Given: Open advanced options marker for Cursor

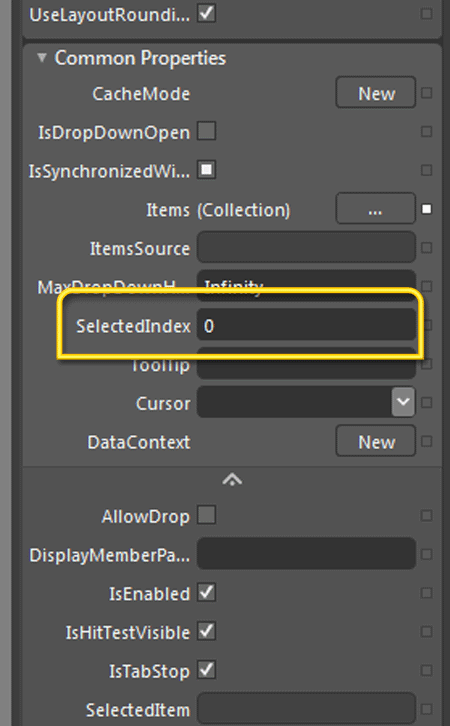Looking at the screenshot, I should click(x=426, y=402).
